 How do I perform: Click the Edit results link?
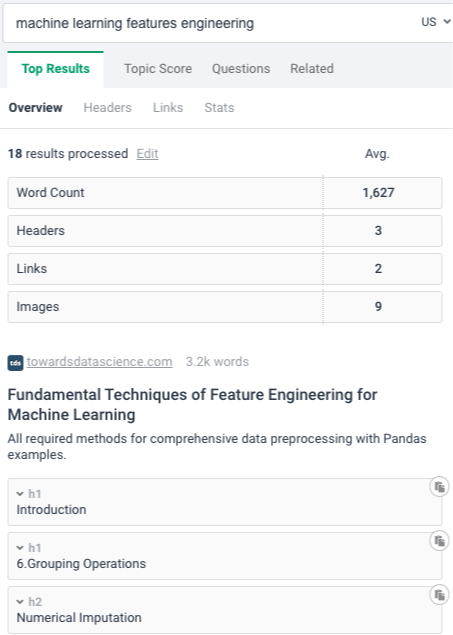click(x=147, y=154)
